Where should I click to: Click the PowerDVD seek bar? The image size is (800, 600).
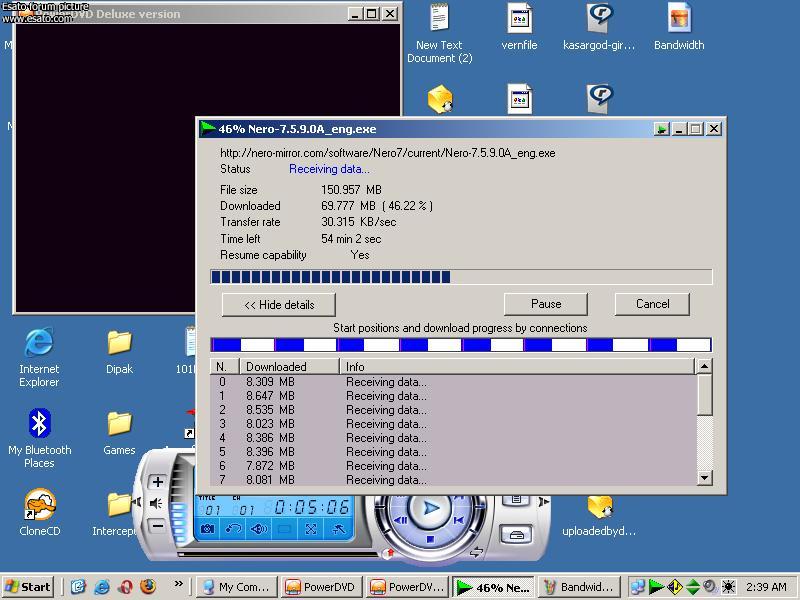tap(278, 553)
